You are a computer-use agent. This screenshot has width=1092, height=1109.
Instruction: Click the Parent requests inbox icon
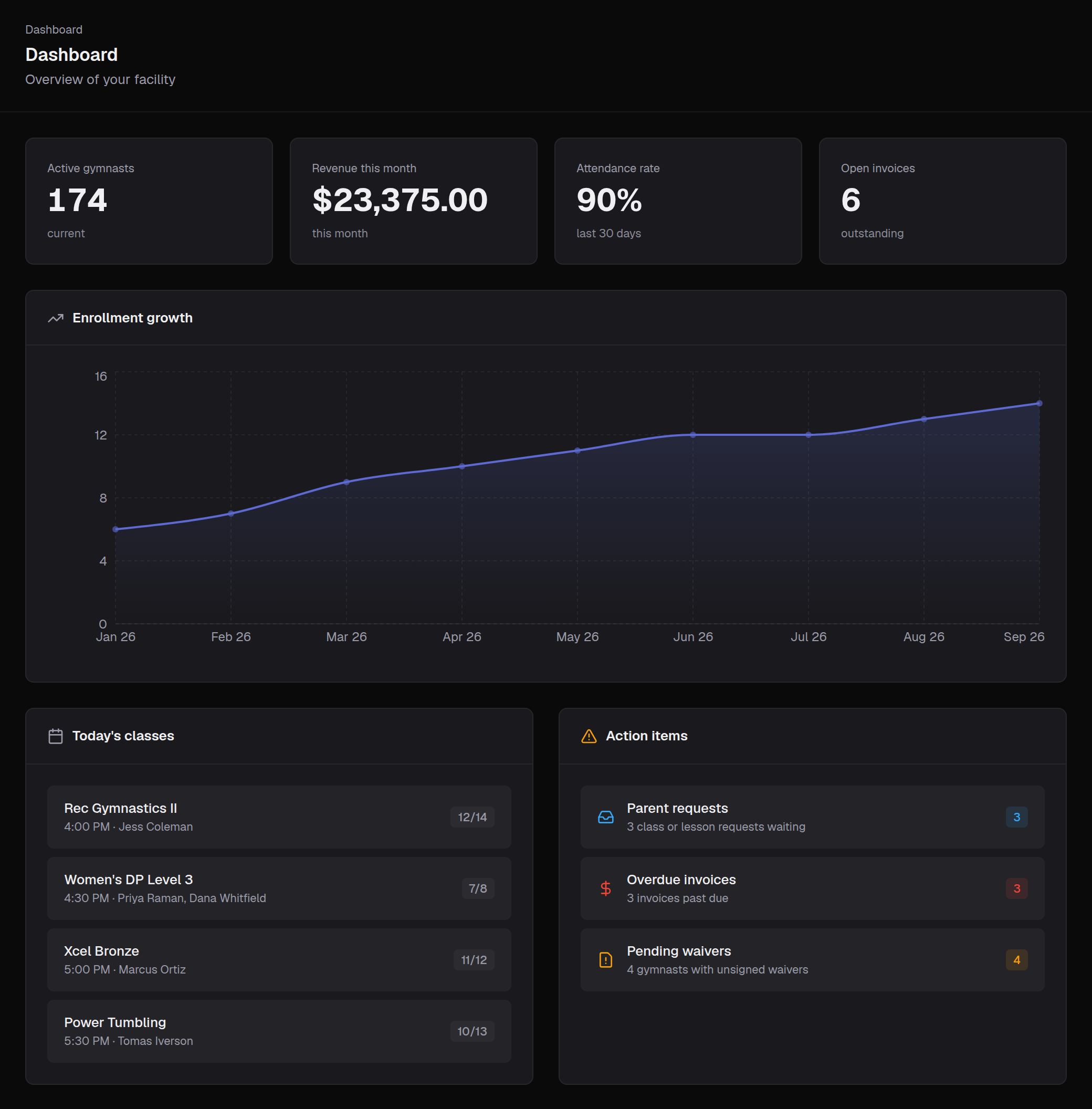coord(606,817)
